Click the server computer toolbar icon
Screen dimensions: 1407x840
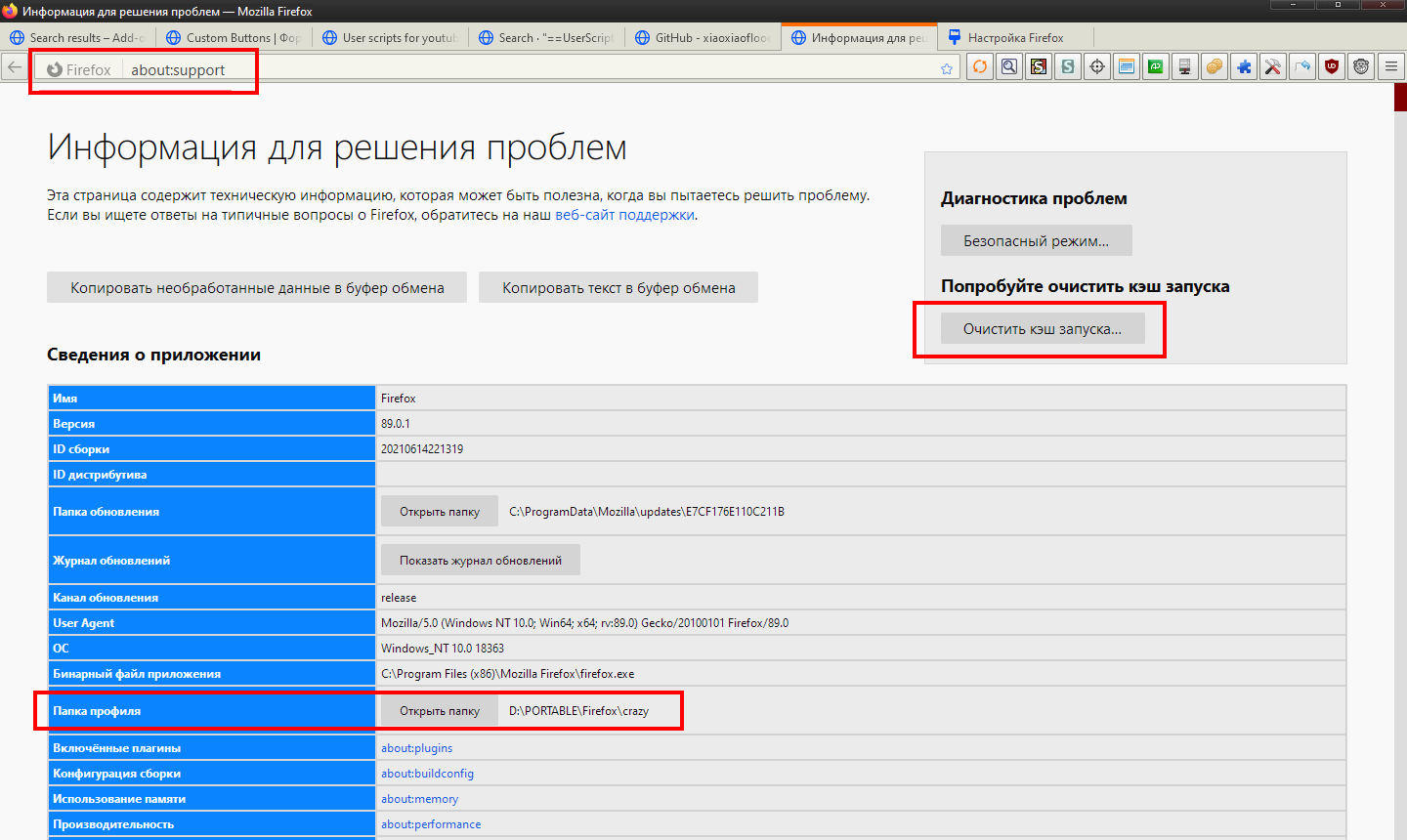tap(1185, 67)
